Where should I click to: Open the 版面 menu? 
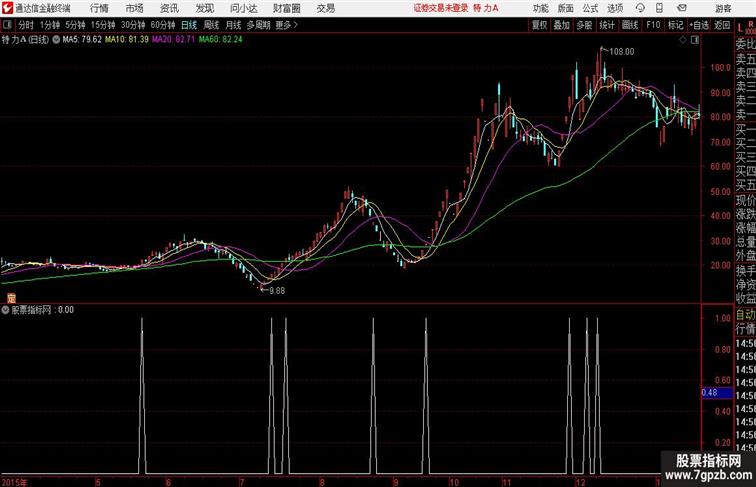point(566,8)
